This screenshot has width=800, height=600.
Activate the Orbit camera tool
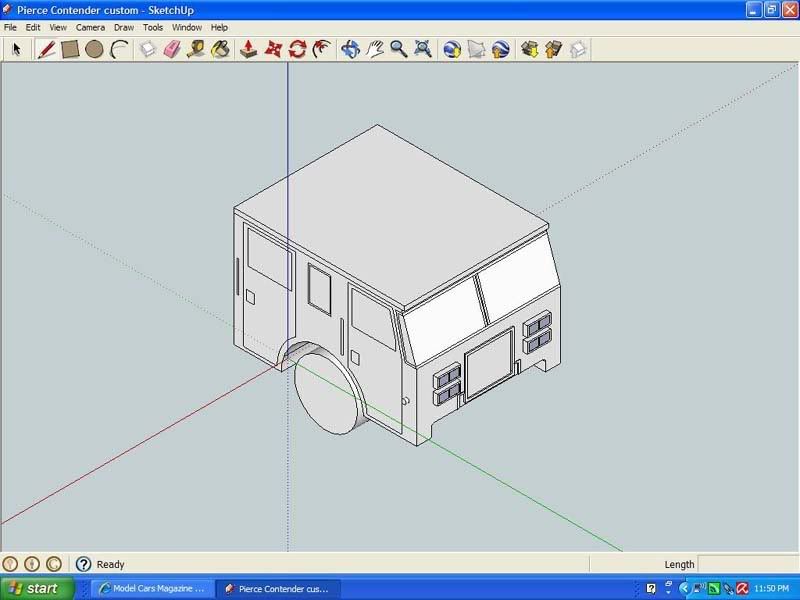[350, 49]
